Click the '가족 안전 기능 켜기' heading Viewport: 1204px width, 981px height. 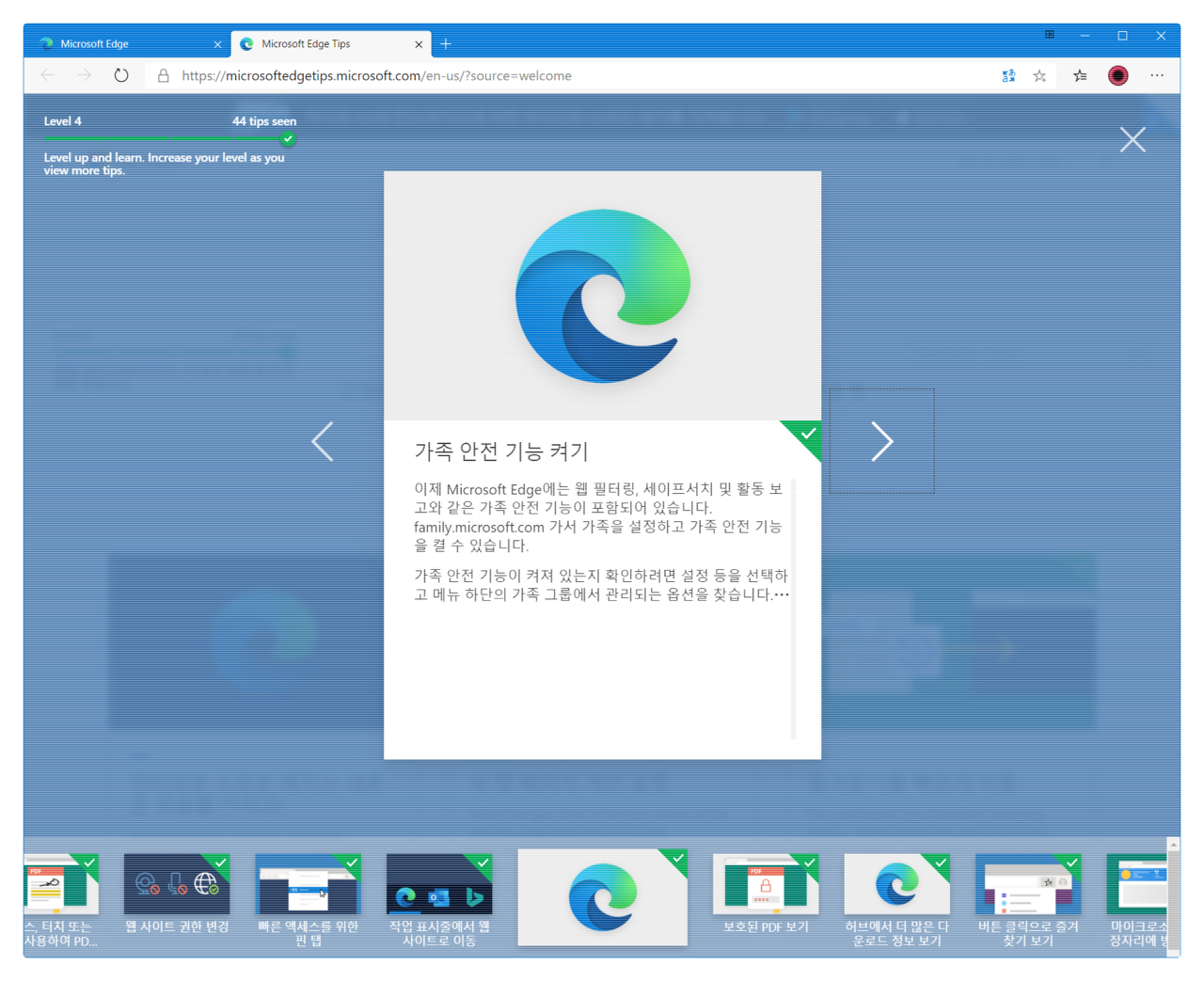pos(501,451)
